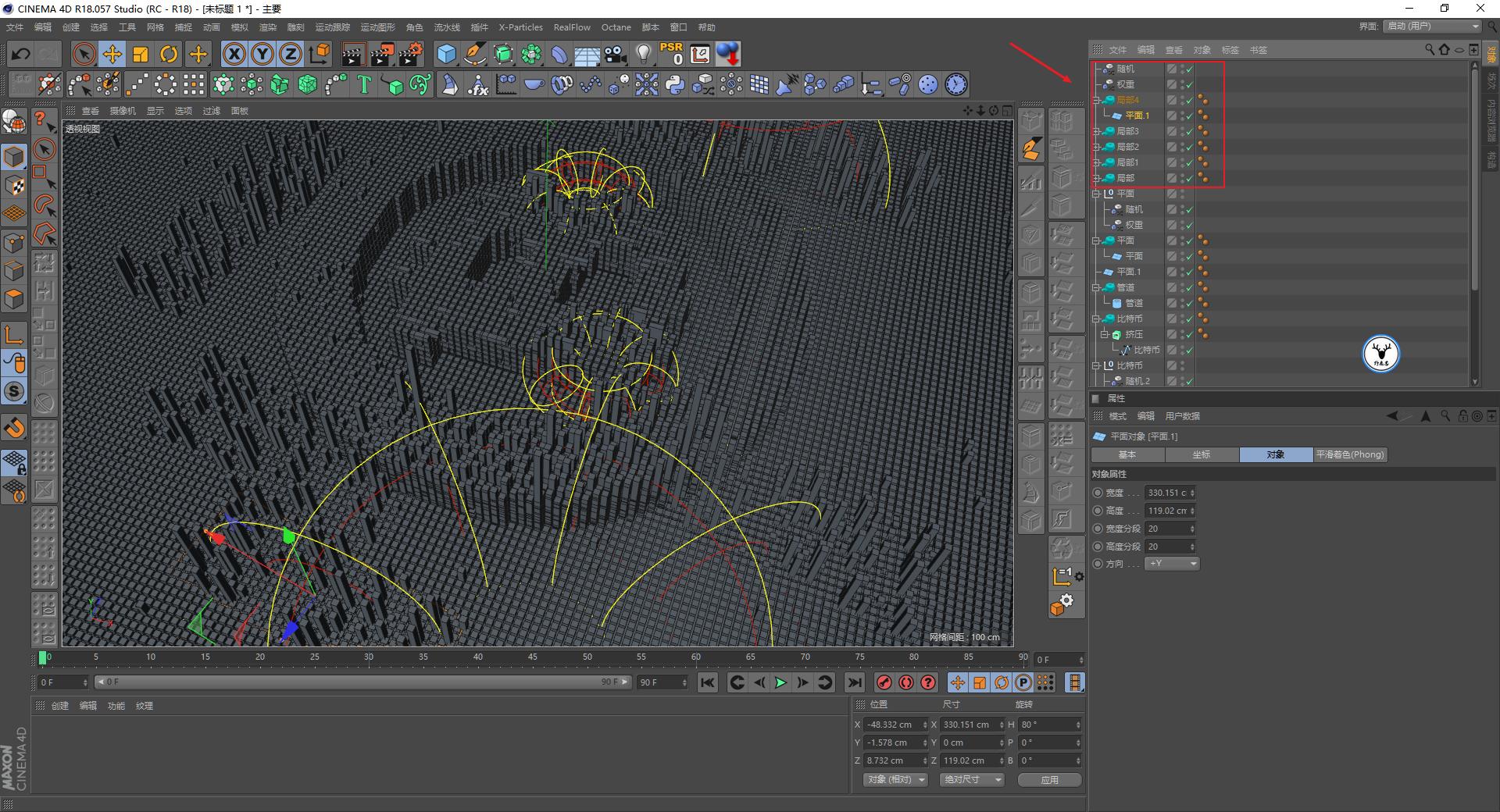Add a Cube primitive object
The height and width of the screenshot is (812, 1500).
[x=446, y=54]
